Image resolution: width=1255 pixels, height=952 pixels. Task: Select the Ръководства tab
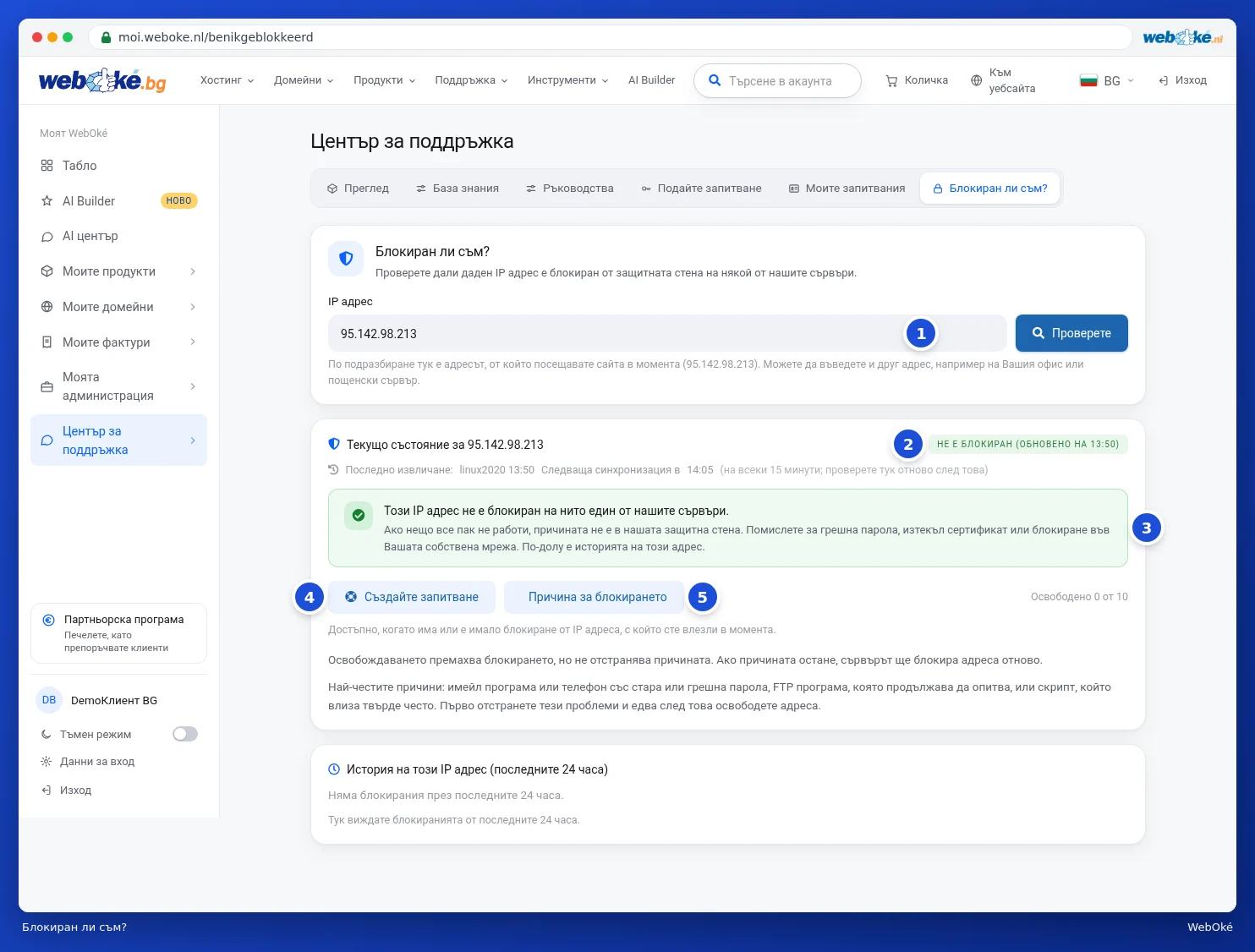(569, 189)
